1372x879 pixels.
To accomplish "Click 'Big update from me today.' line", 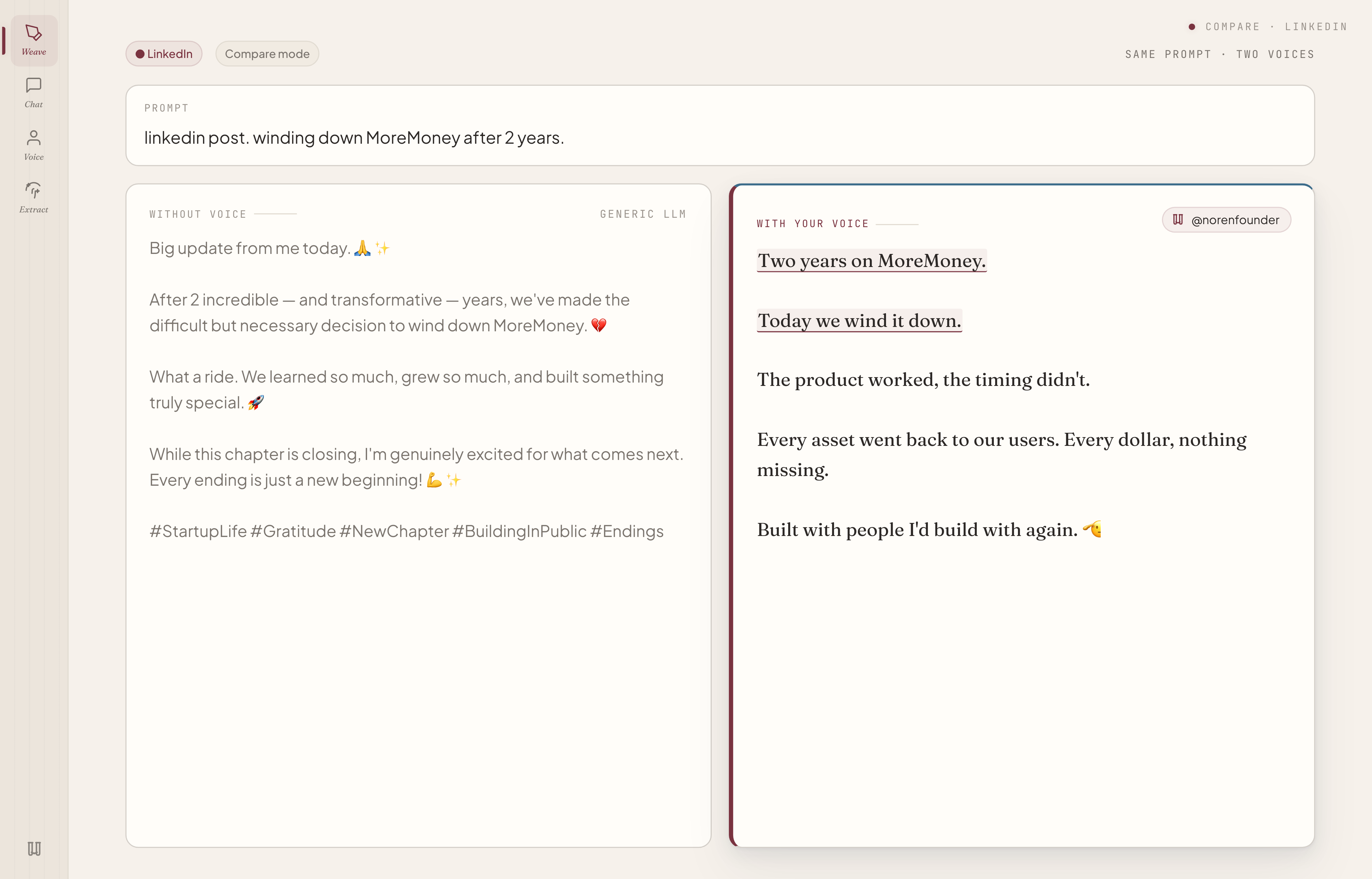I will click(250, 249).
